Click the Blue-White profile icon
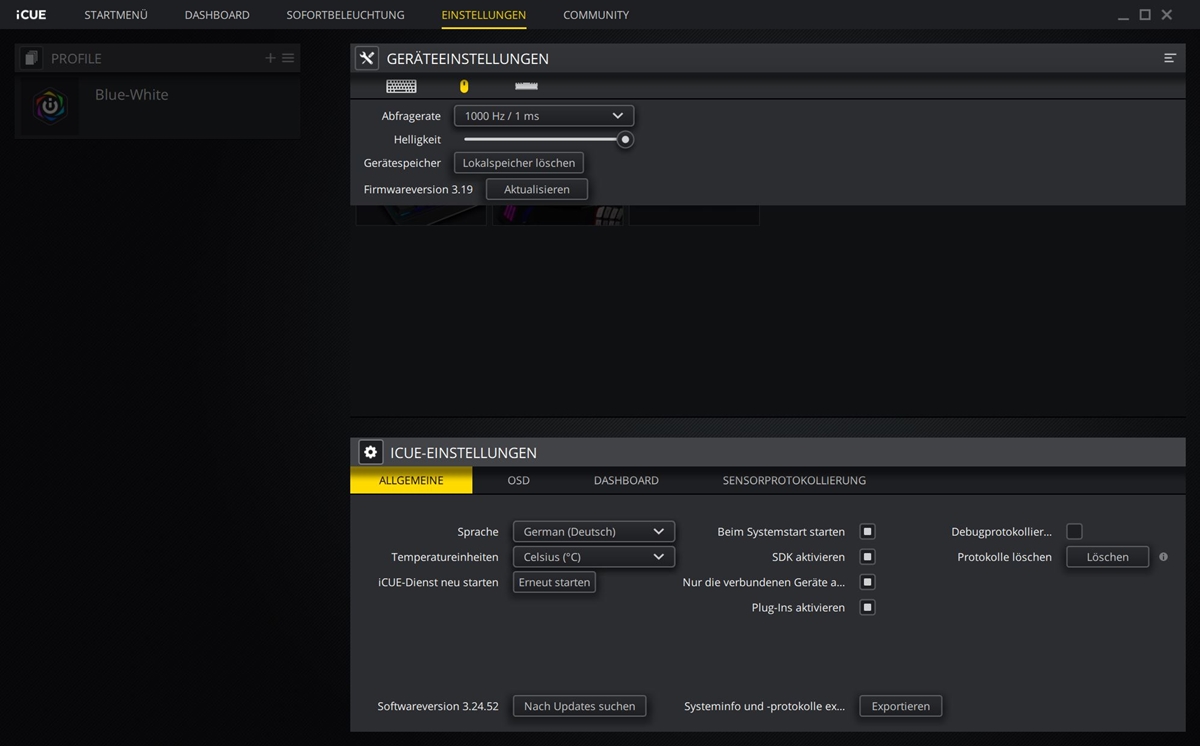The image size is (1200, 746). coord(49,106)
